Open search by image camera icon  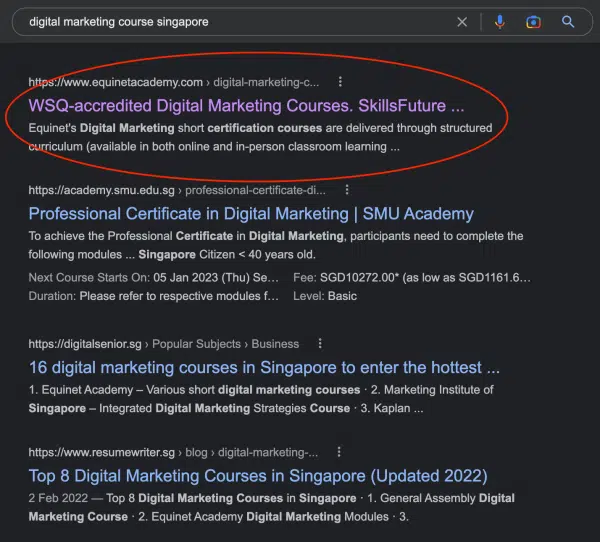(x=533, y=22)
